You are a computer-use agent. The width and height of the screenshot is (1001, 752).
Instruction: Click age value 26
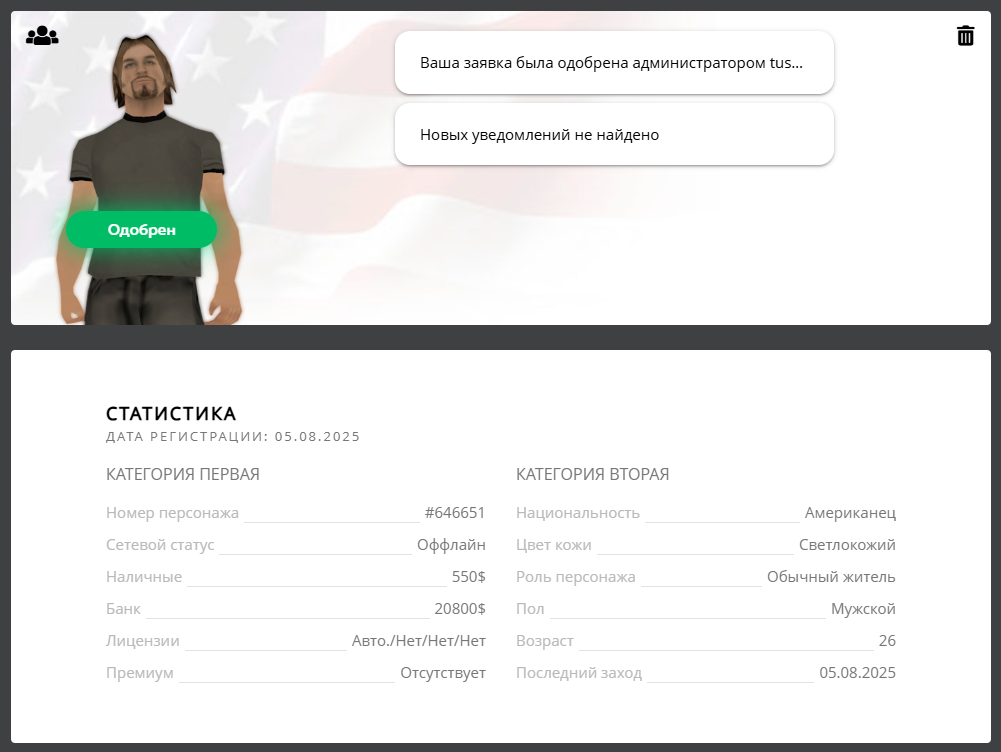[887, 640]
